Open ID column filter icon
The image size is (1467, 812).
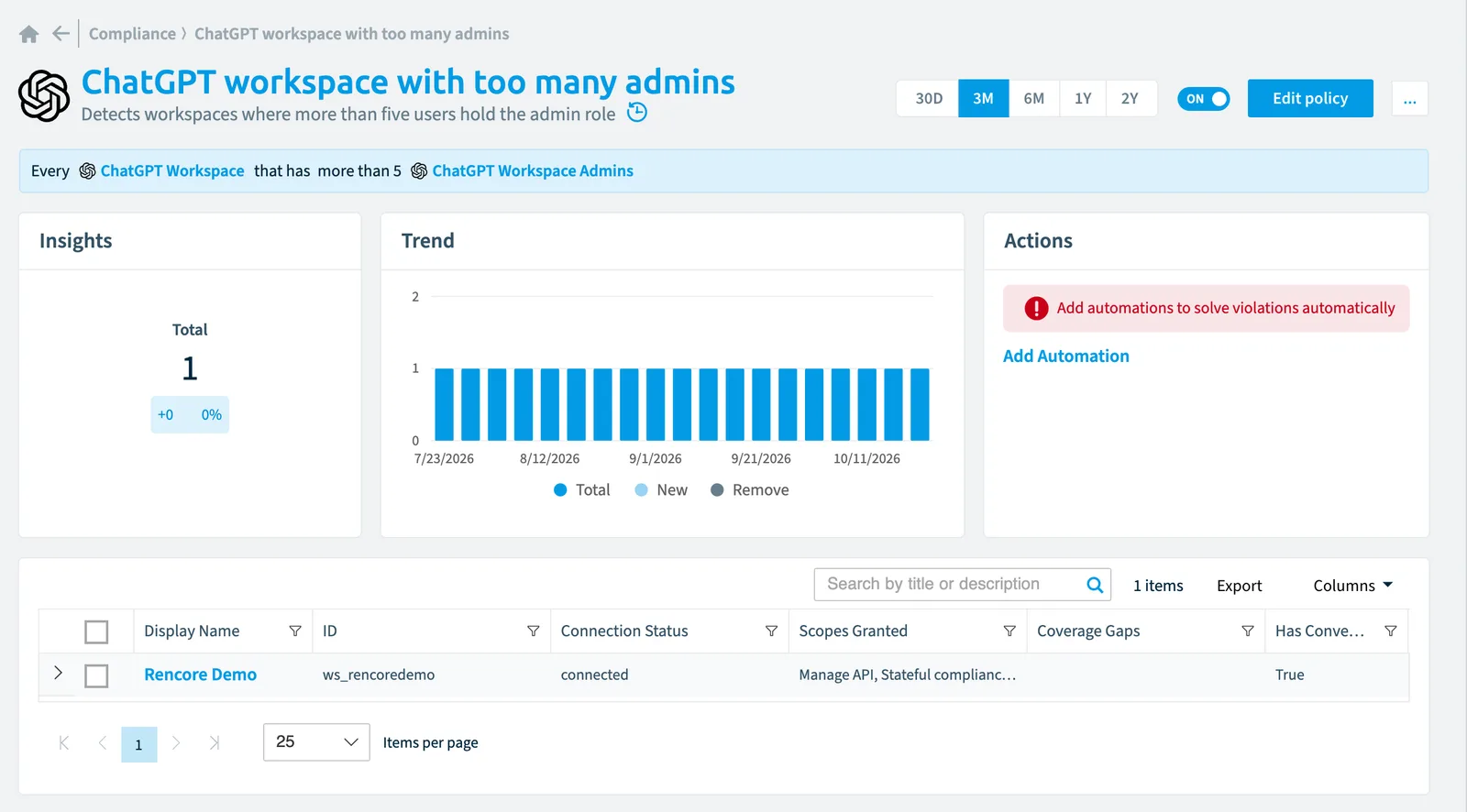click(534, 631)
